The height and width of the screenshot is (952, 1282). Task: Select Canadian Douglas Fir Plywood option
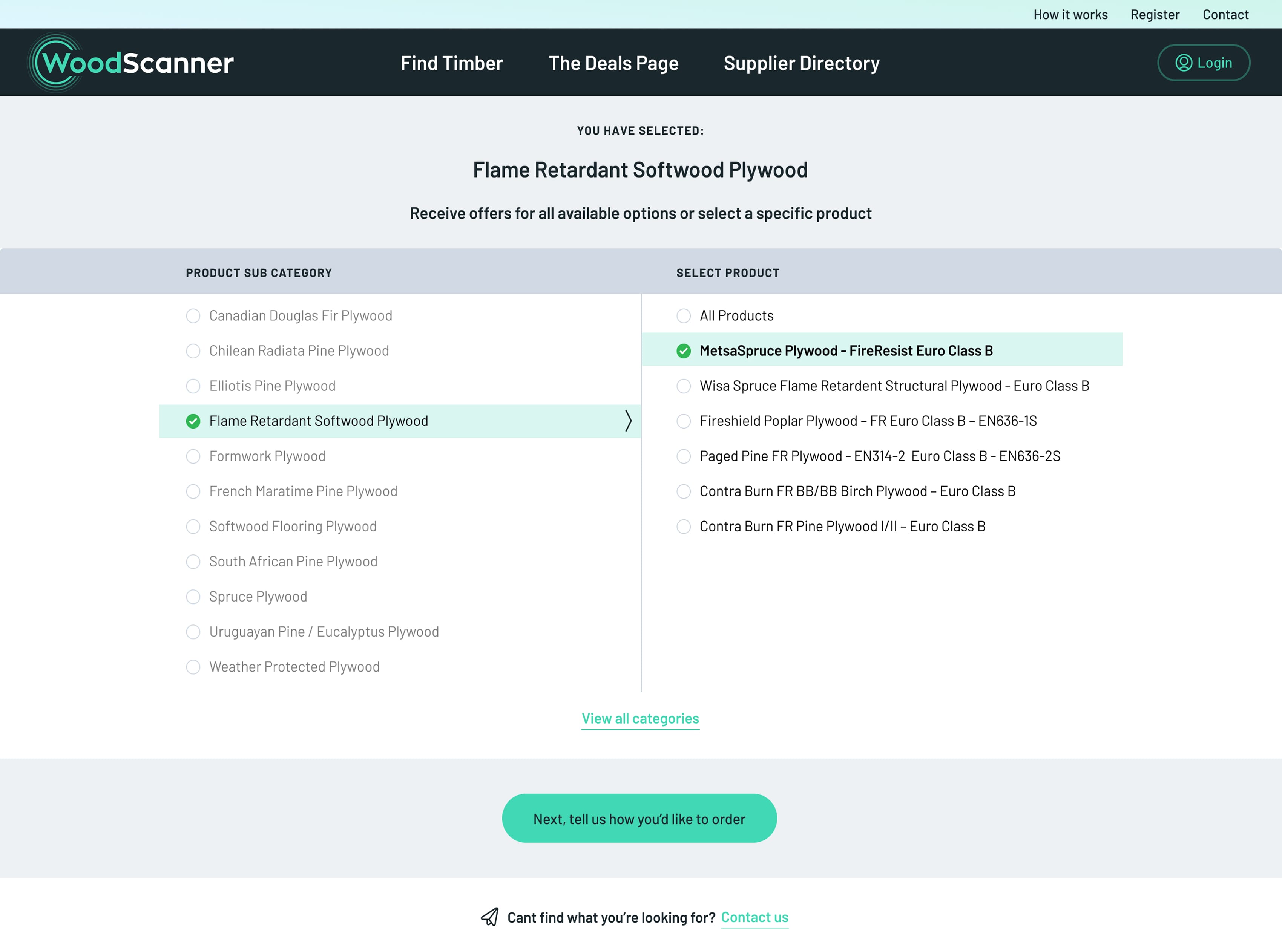point(193,316)
